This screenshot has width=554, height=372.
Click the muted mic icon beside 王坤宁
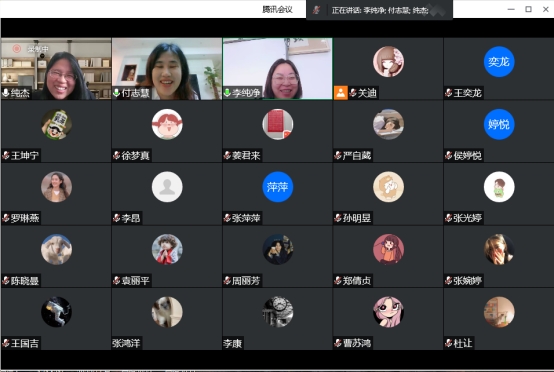6,155
